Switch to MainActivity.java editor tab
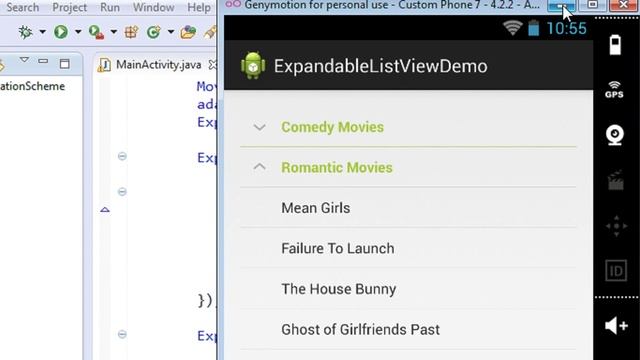The image size is (640, 360). [158, 64]
